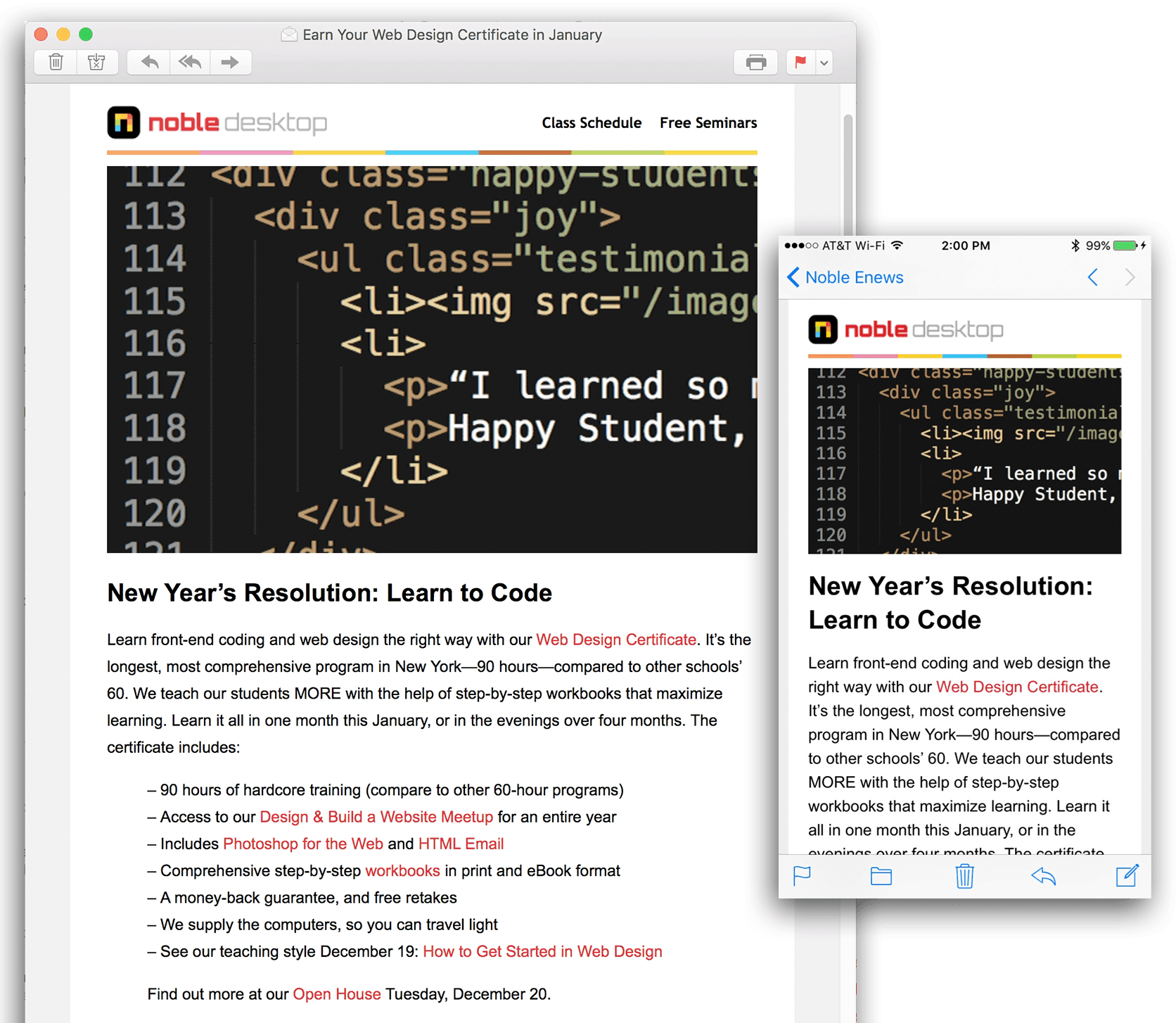Tap the Bluetooth status icon on phone
The image size is (1176, 1023).
1075,246
